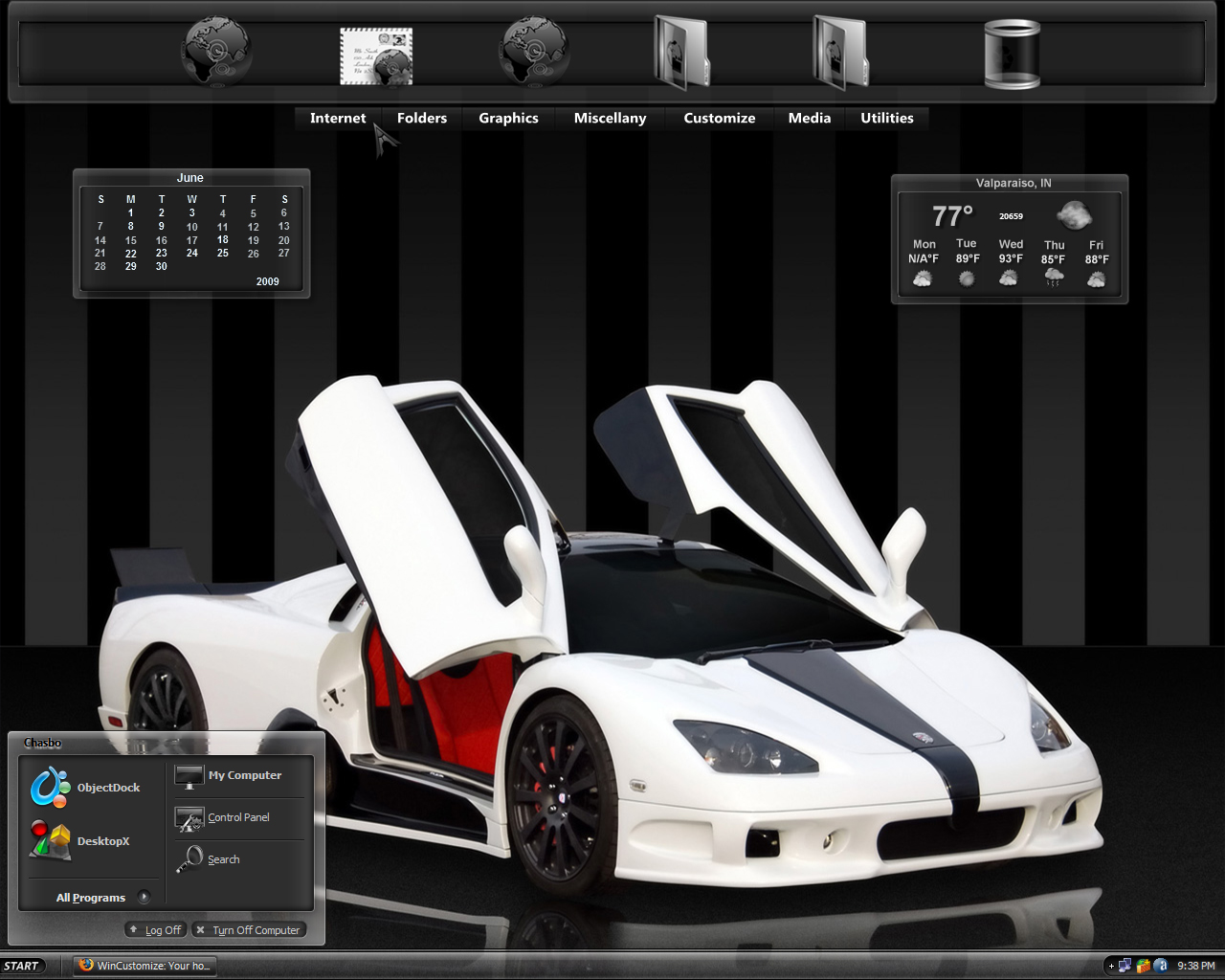Launch ObjectDock from the start menu
1225x980 pixels.
tap(85, 787)
